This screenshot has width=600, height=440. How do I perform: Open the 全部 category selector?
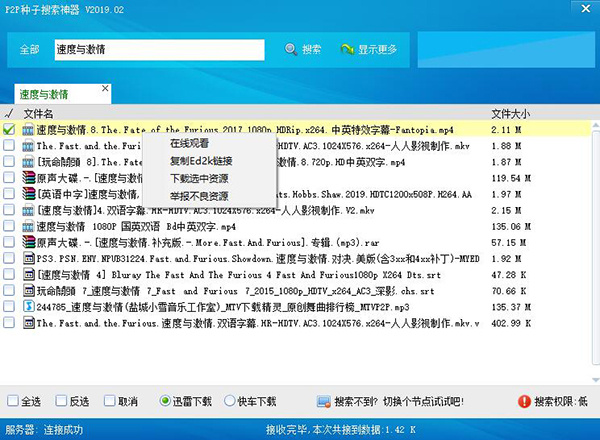click(30, 49)
